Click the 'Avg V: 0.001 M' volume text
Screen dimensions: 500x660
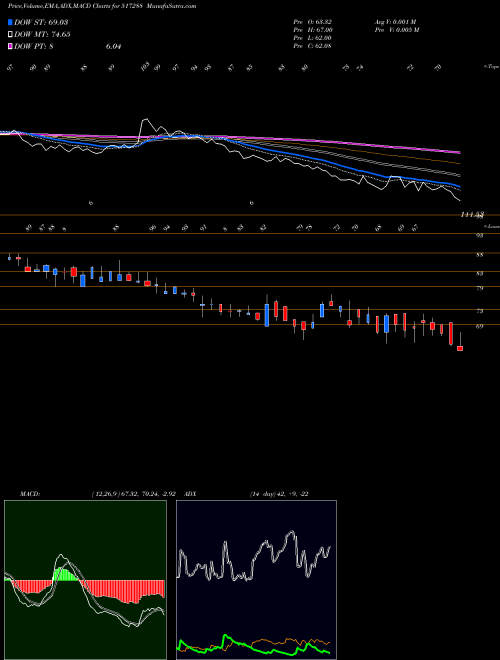pos(395,22)
